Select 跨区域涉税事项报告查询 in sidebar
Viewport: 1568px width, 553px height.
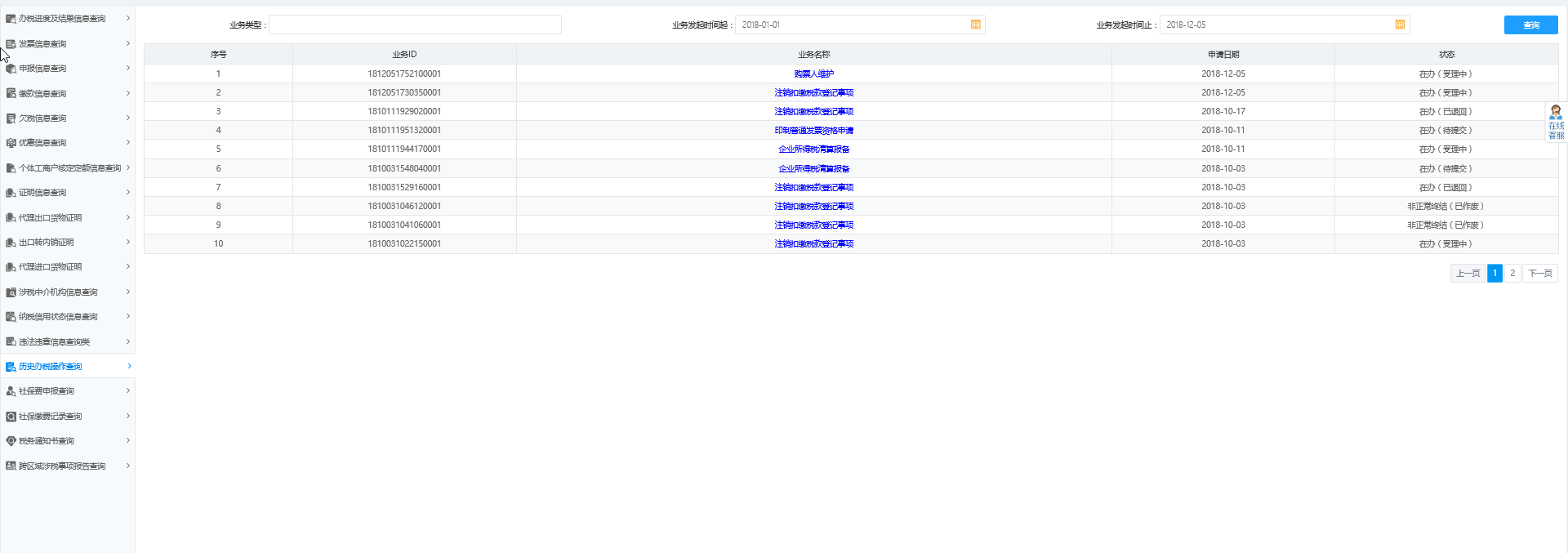[x=62, y=466]
